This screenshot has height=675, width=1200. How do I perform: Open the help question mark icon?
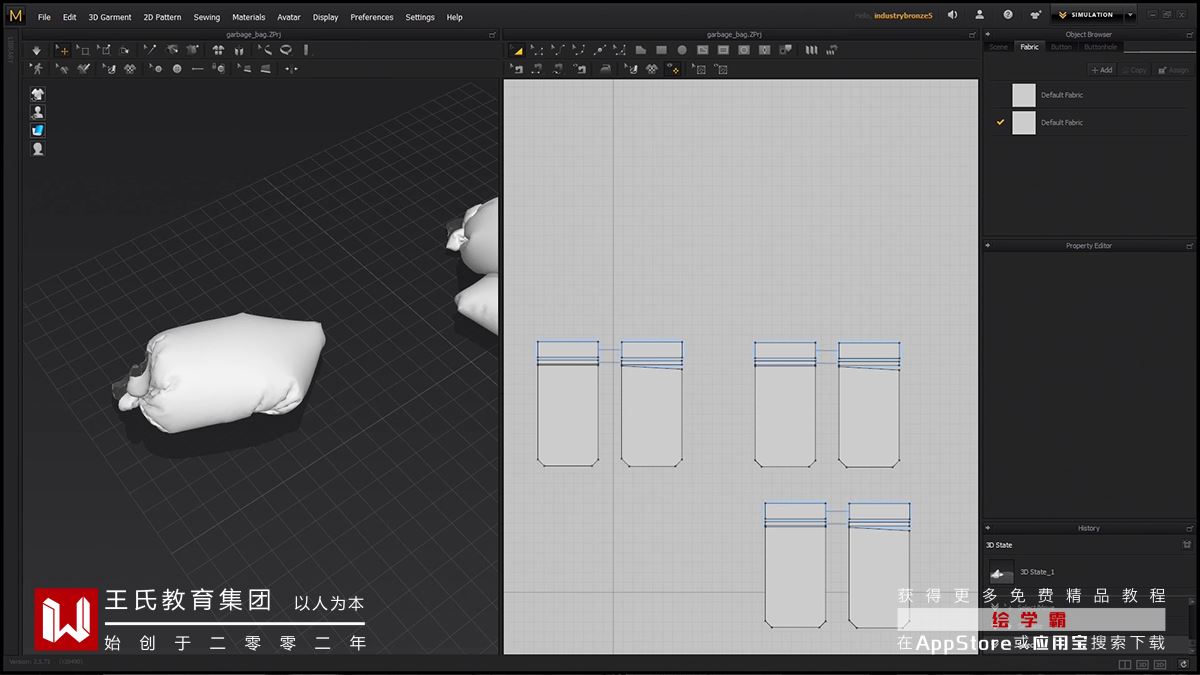(1008, 15)
